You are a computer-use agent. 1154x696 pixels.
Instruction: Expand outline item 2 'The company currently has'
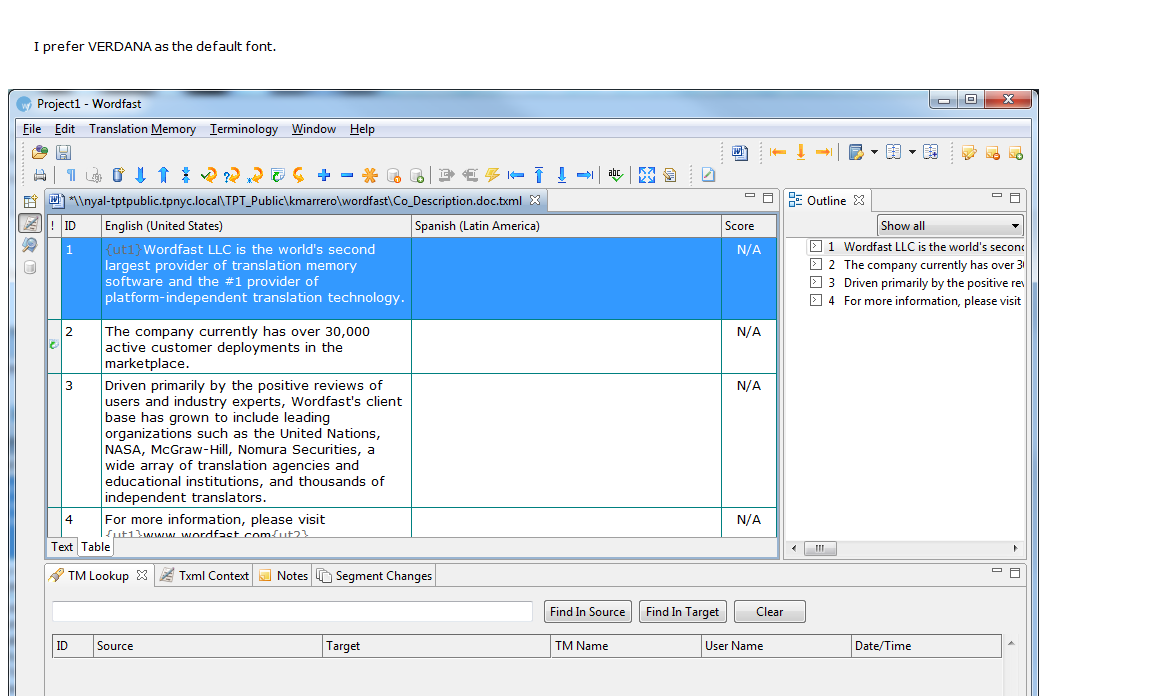click(x=816, y=265)
